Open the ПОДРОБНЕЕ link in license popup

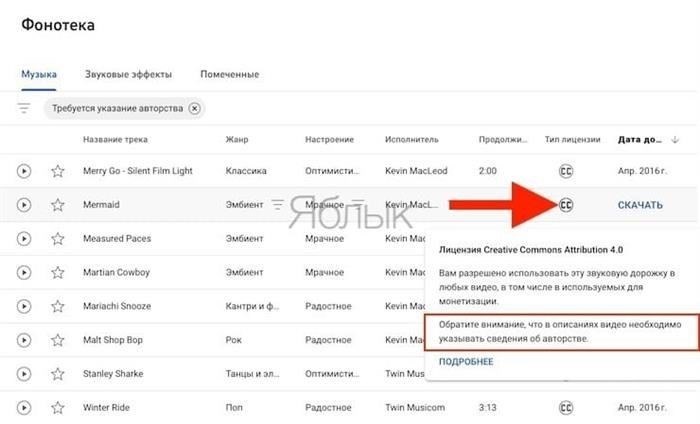tap(466, 362)
